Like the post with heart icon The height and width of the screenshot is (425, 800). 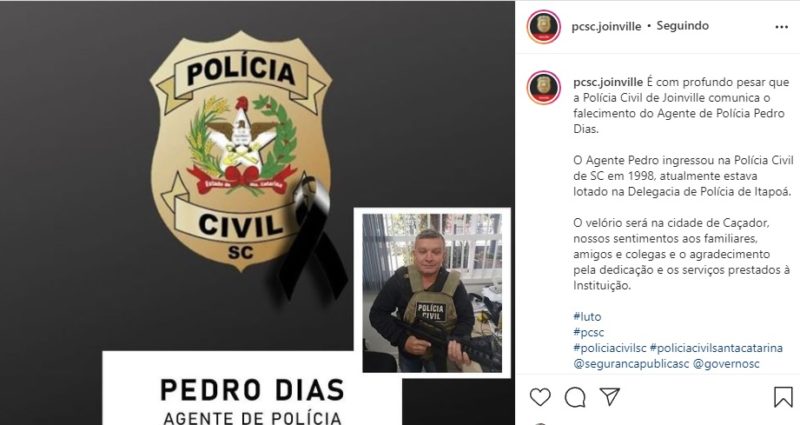coord(540,396)
